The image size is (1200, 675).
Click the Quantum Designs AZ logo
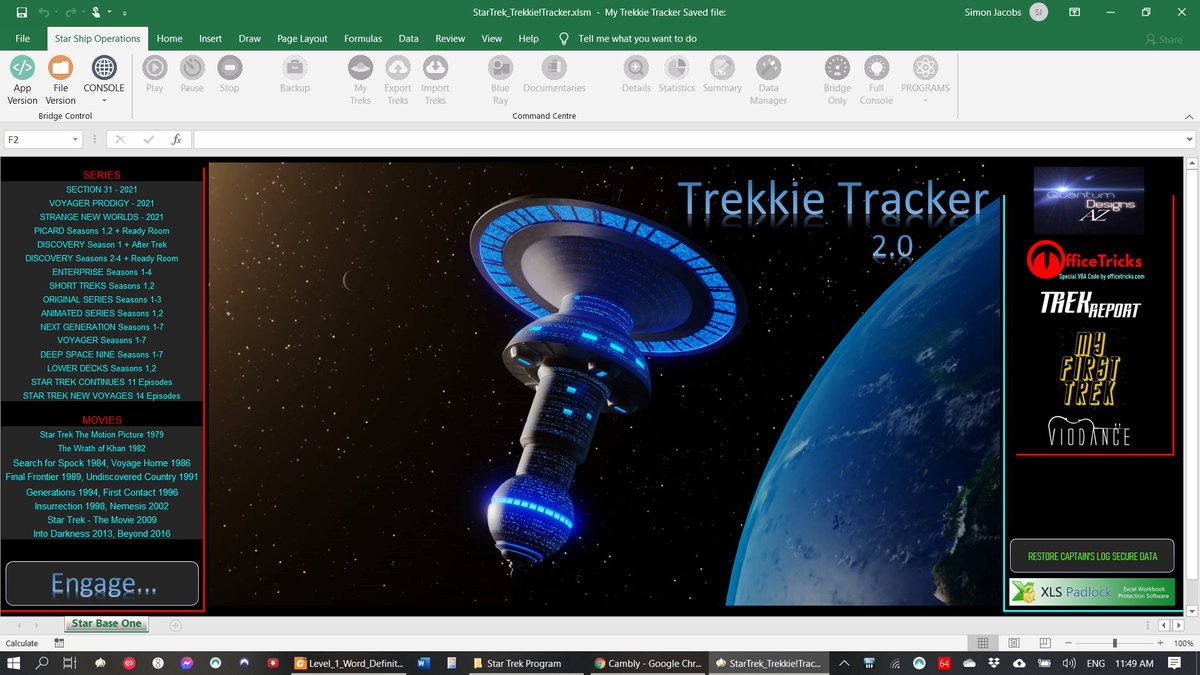click(1088, 199)
